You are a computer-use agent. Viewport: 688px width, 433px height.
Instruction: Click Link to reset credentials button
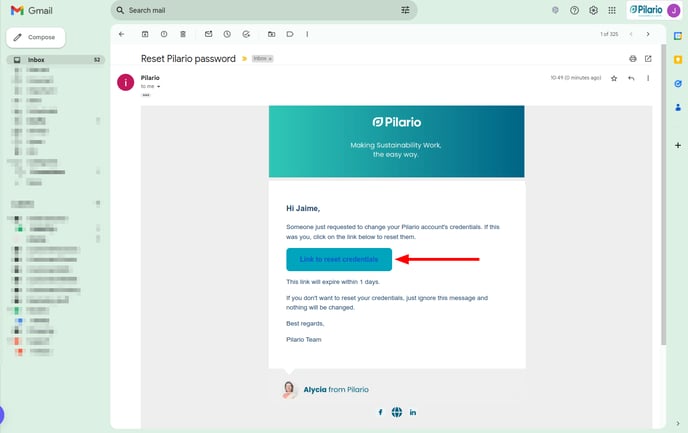pos(339,259)
